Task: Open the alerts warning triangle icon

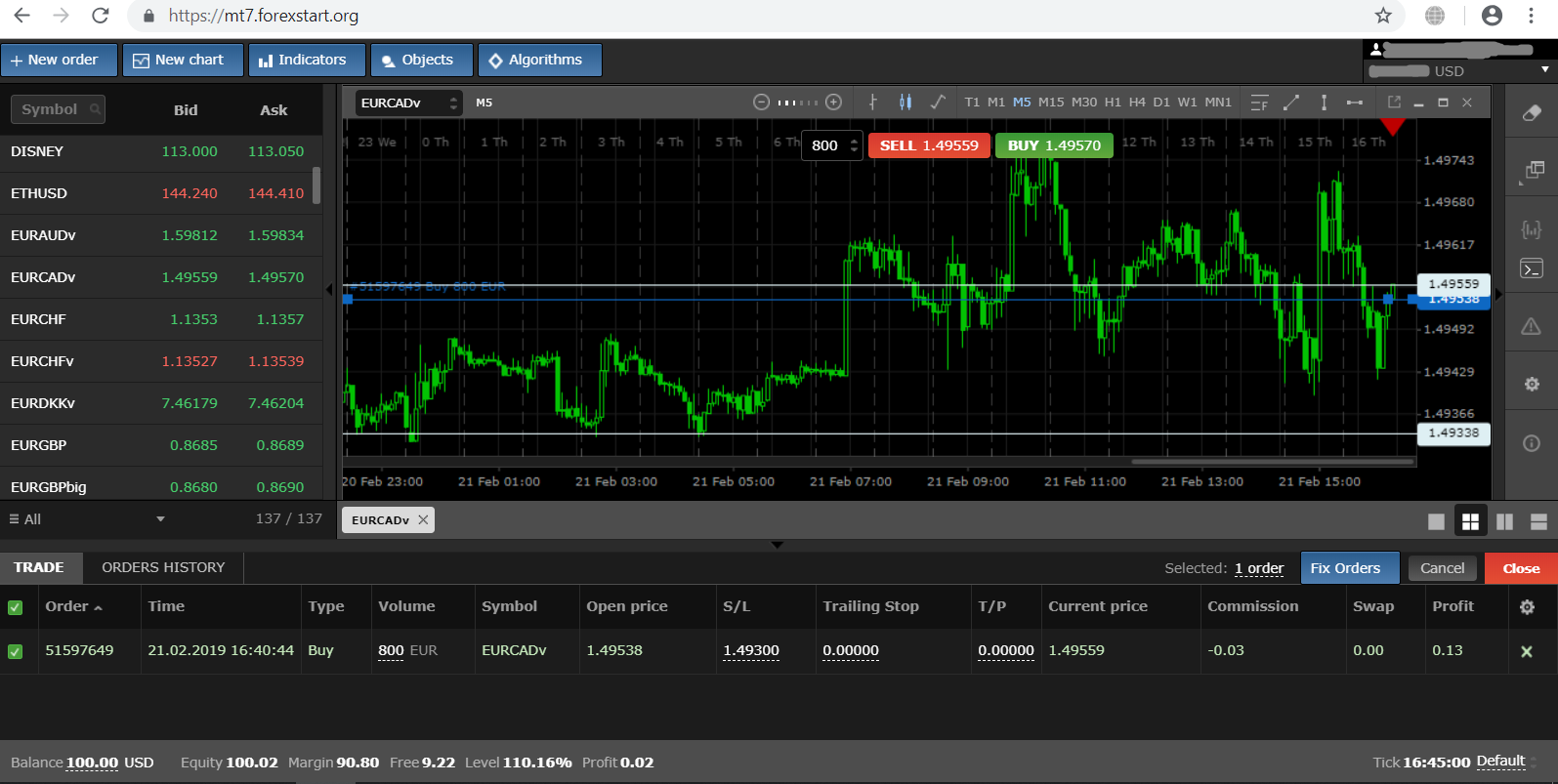Action: pos(1532,326)
